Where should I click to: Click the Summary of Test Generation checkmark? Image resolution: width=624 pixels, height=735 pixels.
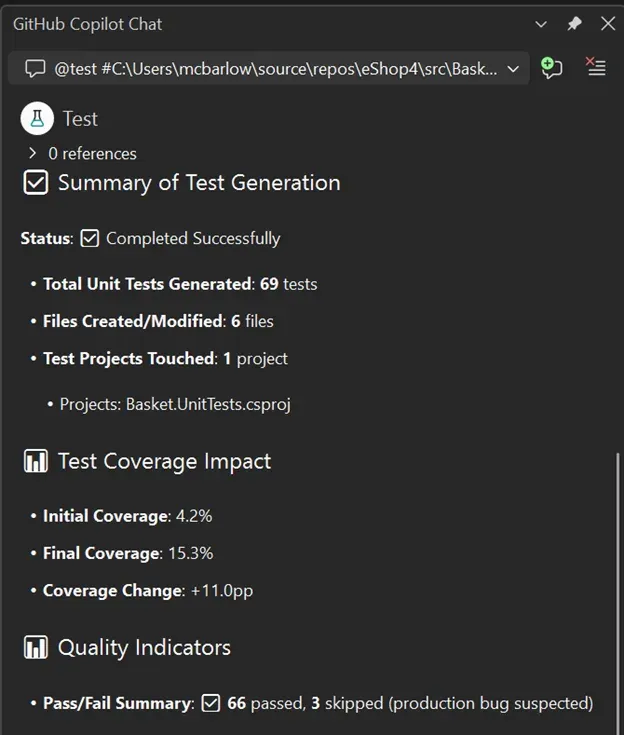pos(35,183)
